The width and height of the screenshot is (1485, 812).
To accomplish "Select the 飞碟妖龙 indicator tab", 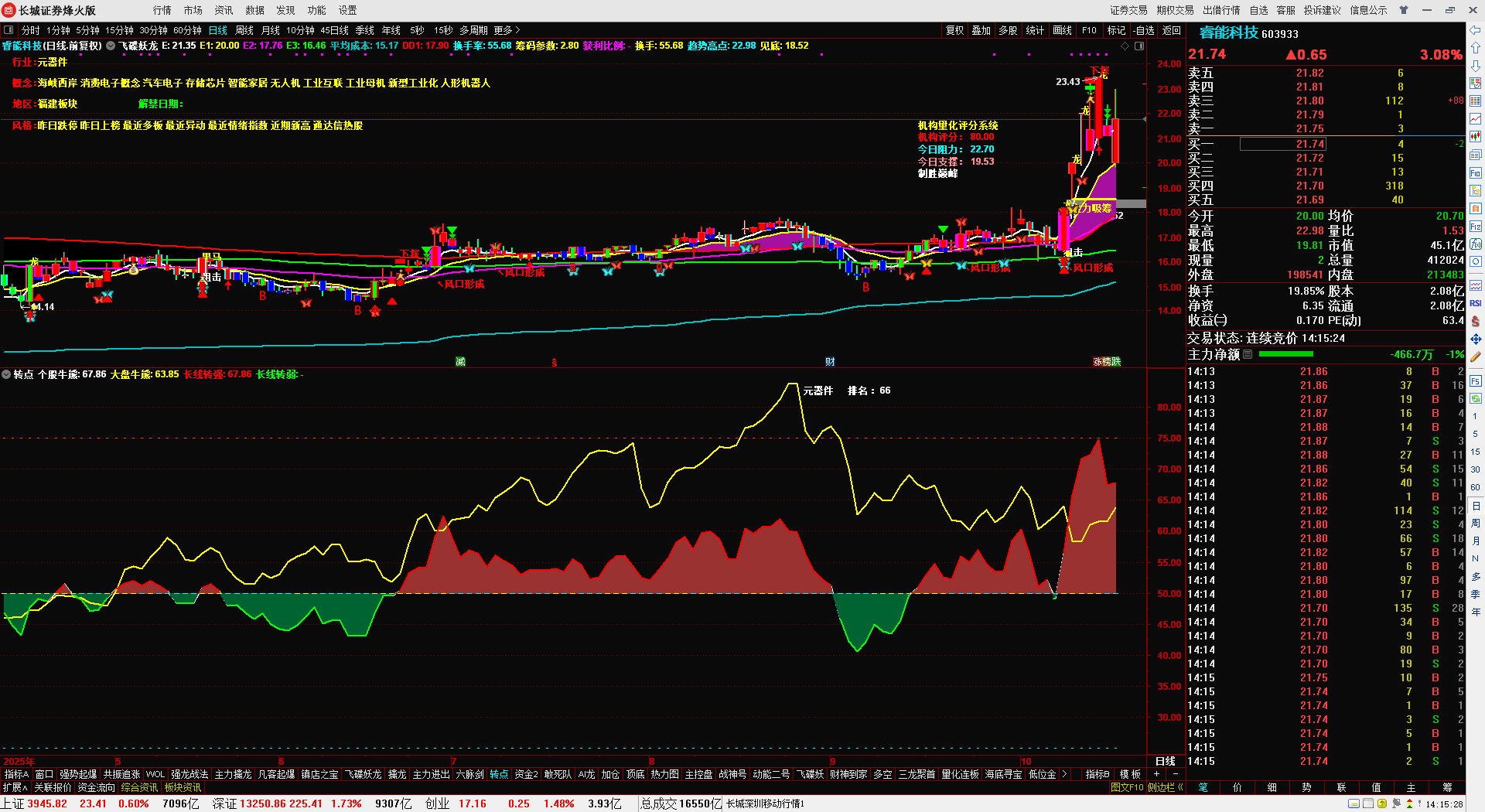I will click(363, 774).
